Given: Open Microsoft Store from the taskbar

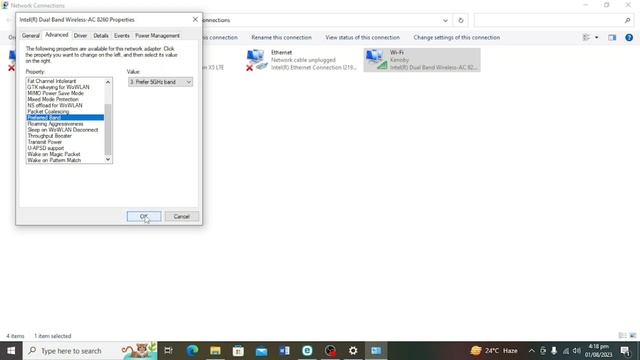Looking at the screenshot, I should pos(238,351).
